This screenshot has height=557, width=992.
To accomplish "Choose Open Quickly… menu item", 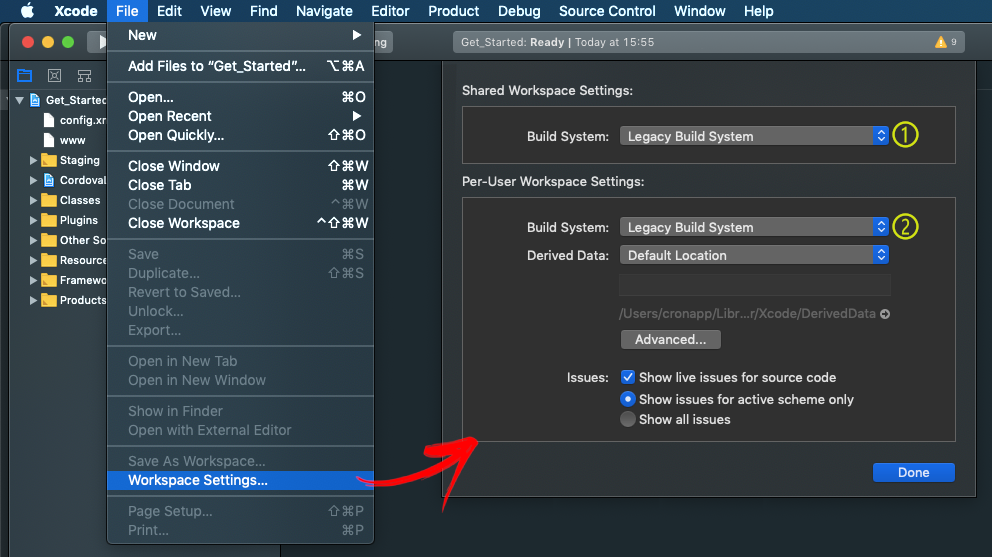I will coord(240,135).
